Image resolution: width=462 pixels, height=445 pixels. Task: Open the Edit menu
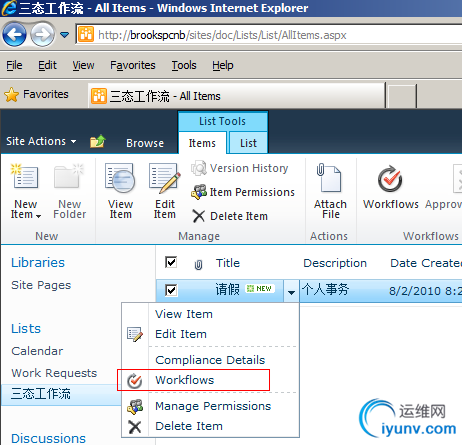[x=47, y=65]
